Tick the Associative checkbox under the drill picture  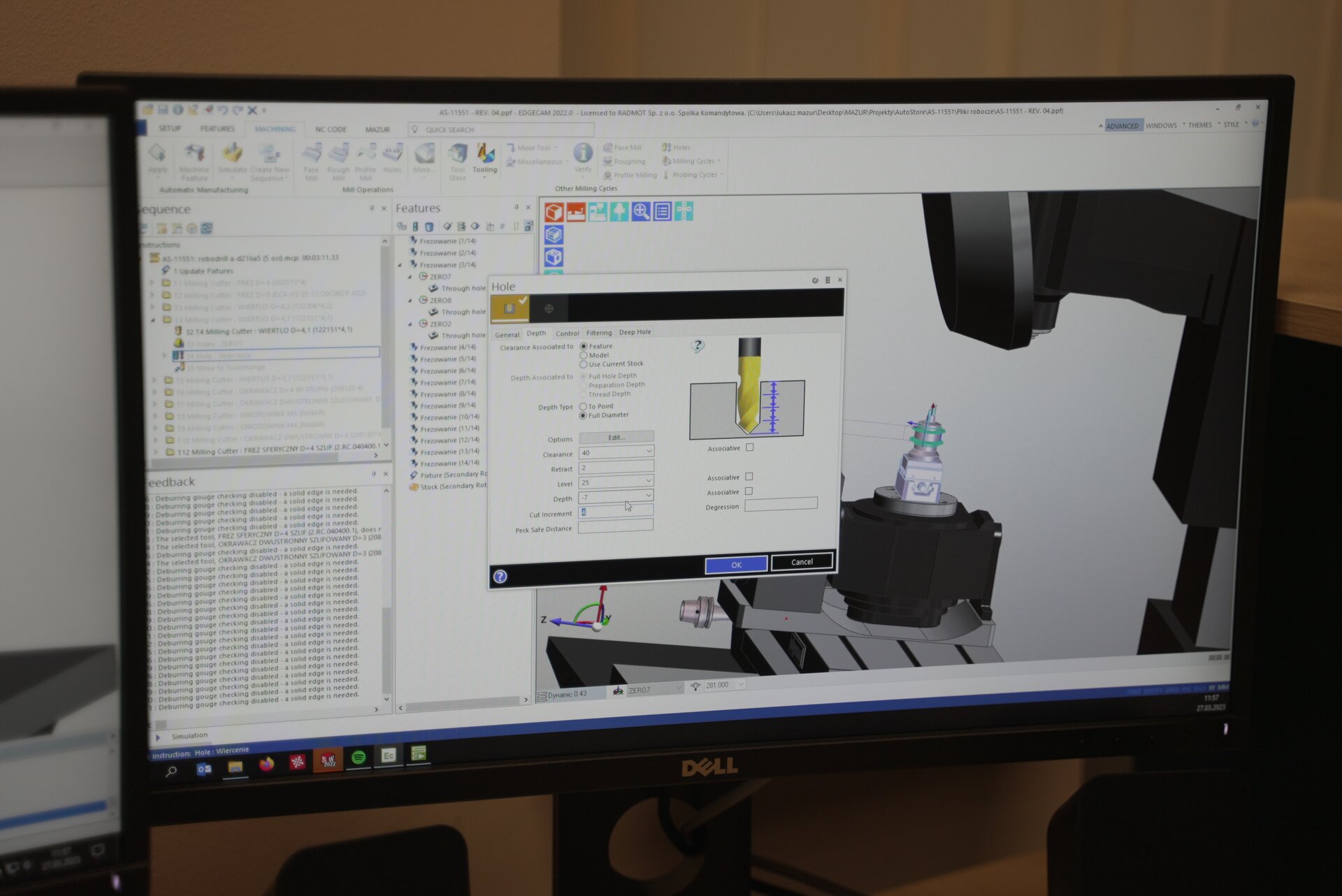(x=750, y=447)
